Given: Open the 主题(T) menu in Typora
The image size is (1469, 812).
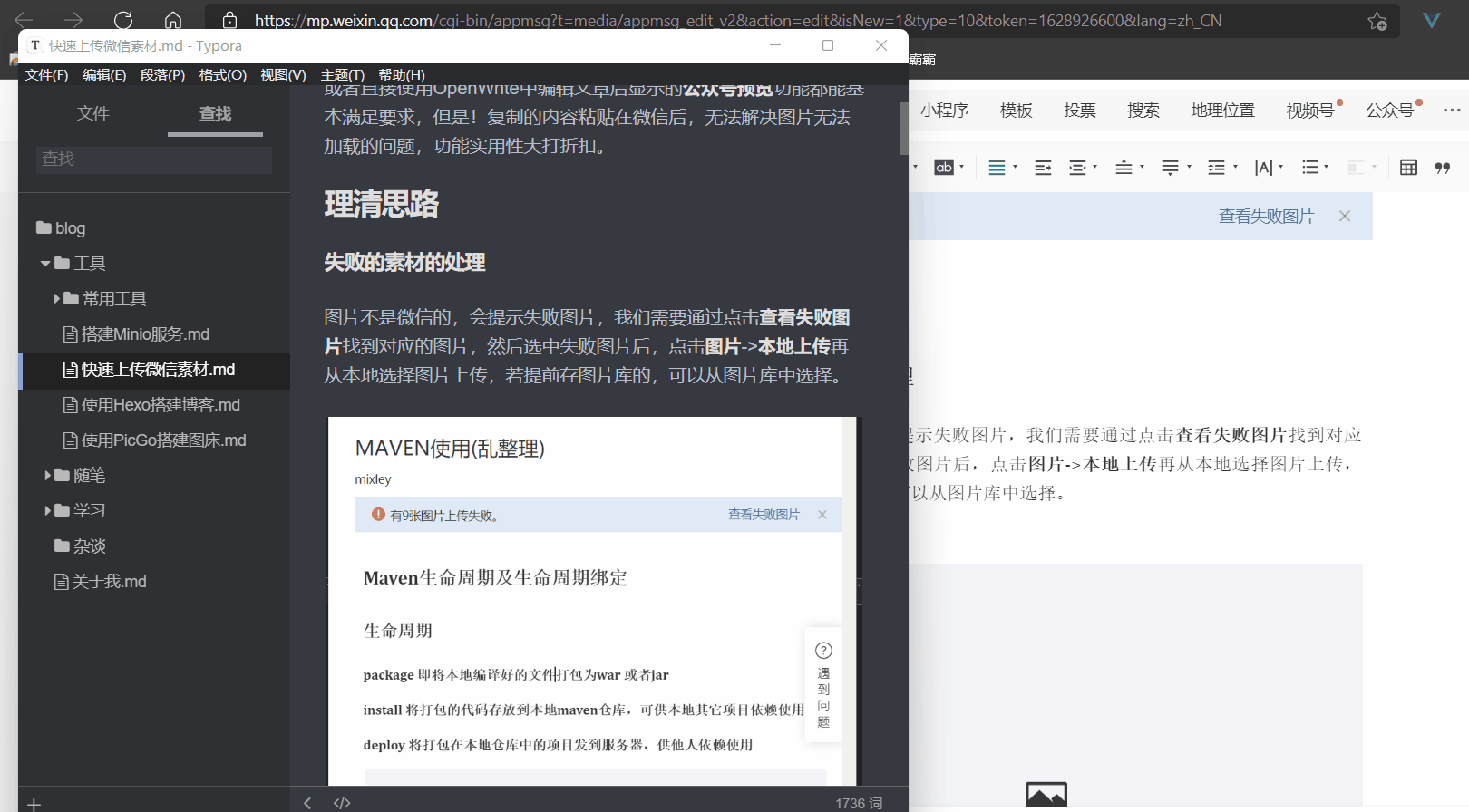Looking at the screenshot, I should tap(343, 74).
